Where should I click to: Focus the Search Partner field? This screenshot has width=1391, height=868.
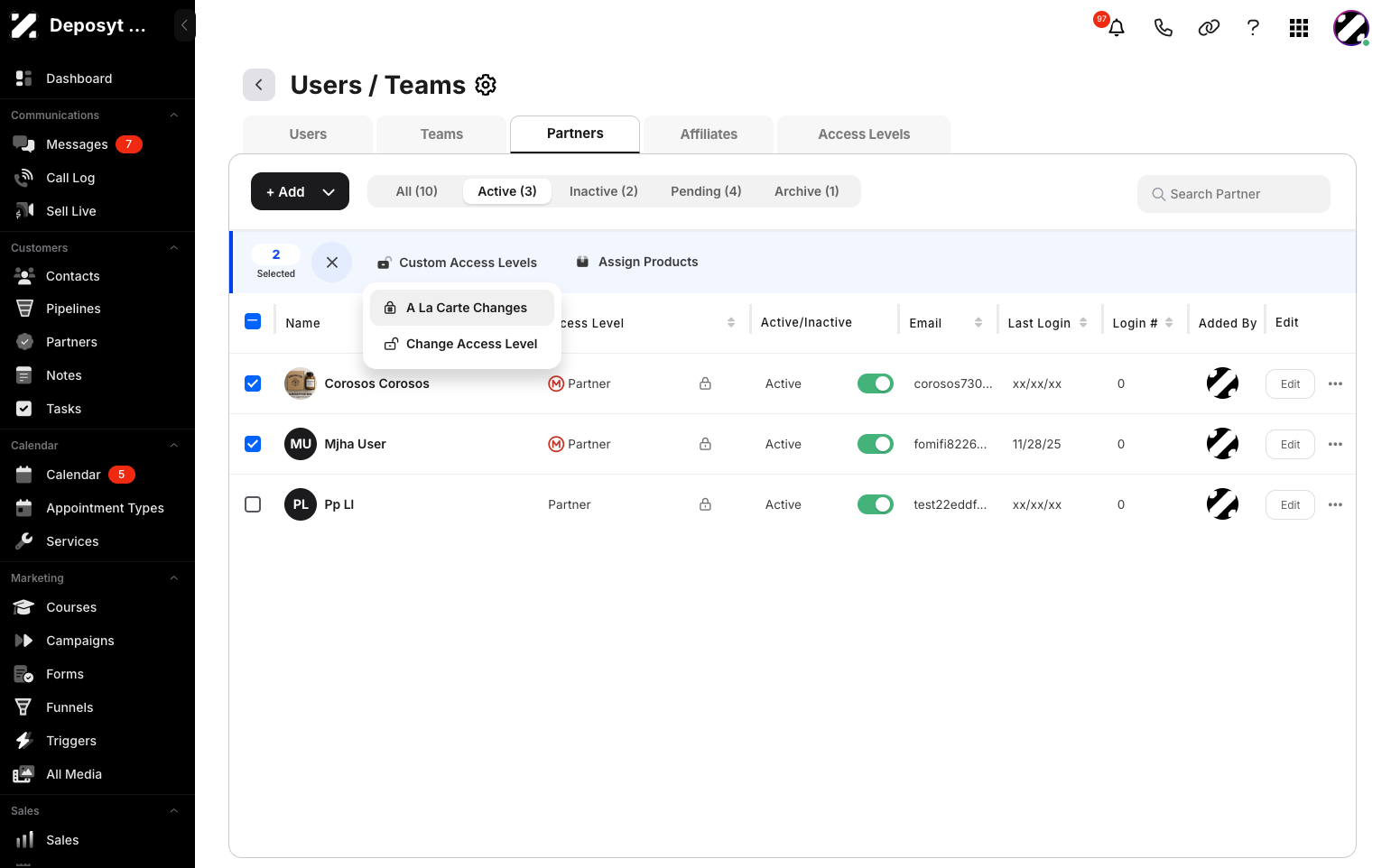pos(1234,194)
